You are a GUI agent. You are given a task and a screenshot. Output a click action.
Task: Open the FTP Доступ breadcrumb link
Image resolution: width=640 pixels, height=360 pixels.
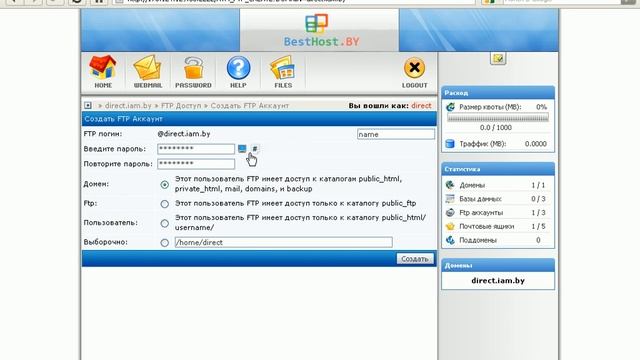pos(181,105)
